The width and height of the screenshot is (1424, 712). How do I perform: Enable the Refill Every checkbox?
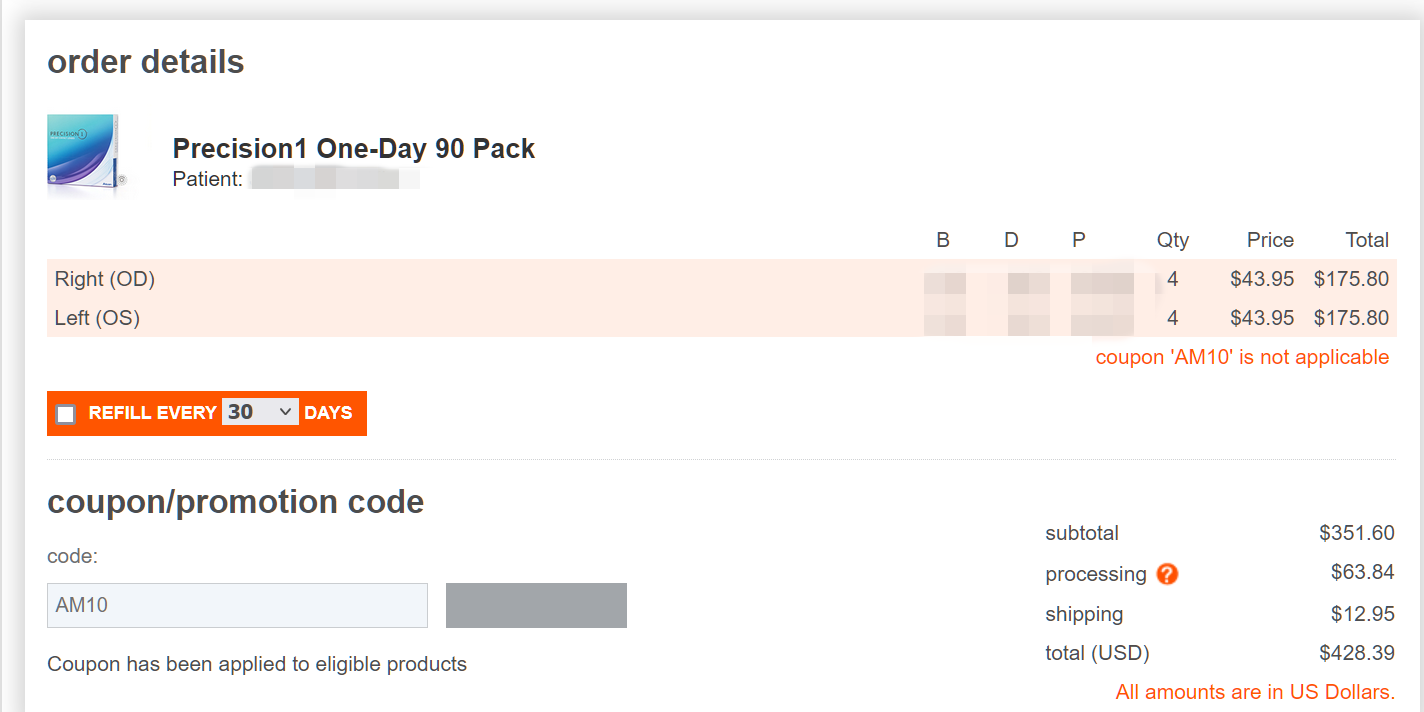point(66,414)
